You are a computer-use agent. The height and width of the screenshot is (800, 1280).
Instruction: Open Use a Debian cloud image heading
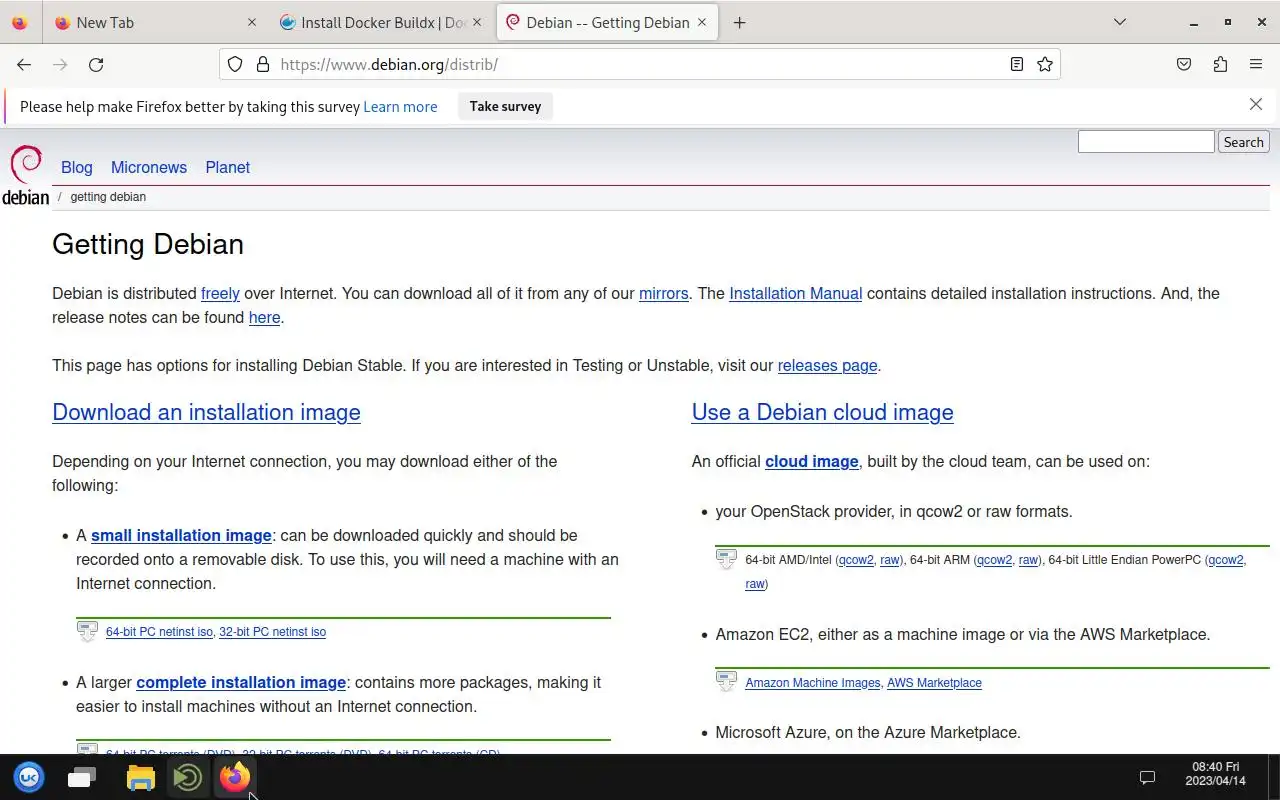(822, 412)
